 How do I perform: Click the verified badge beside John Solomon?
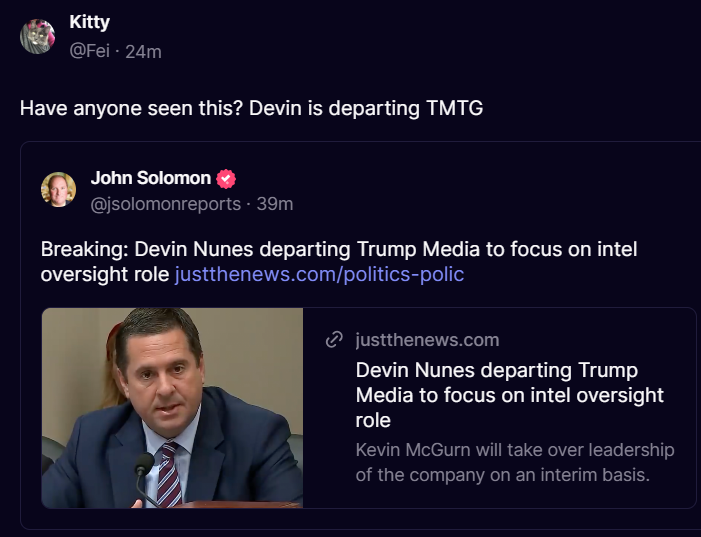[226, 179]
